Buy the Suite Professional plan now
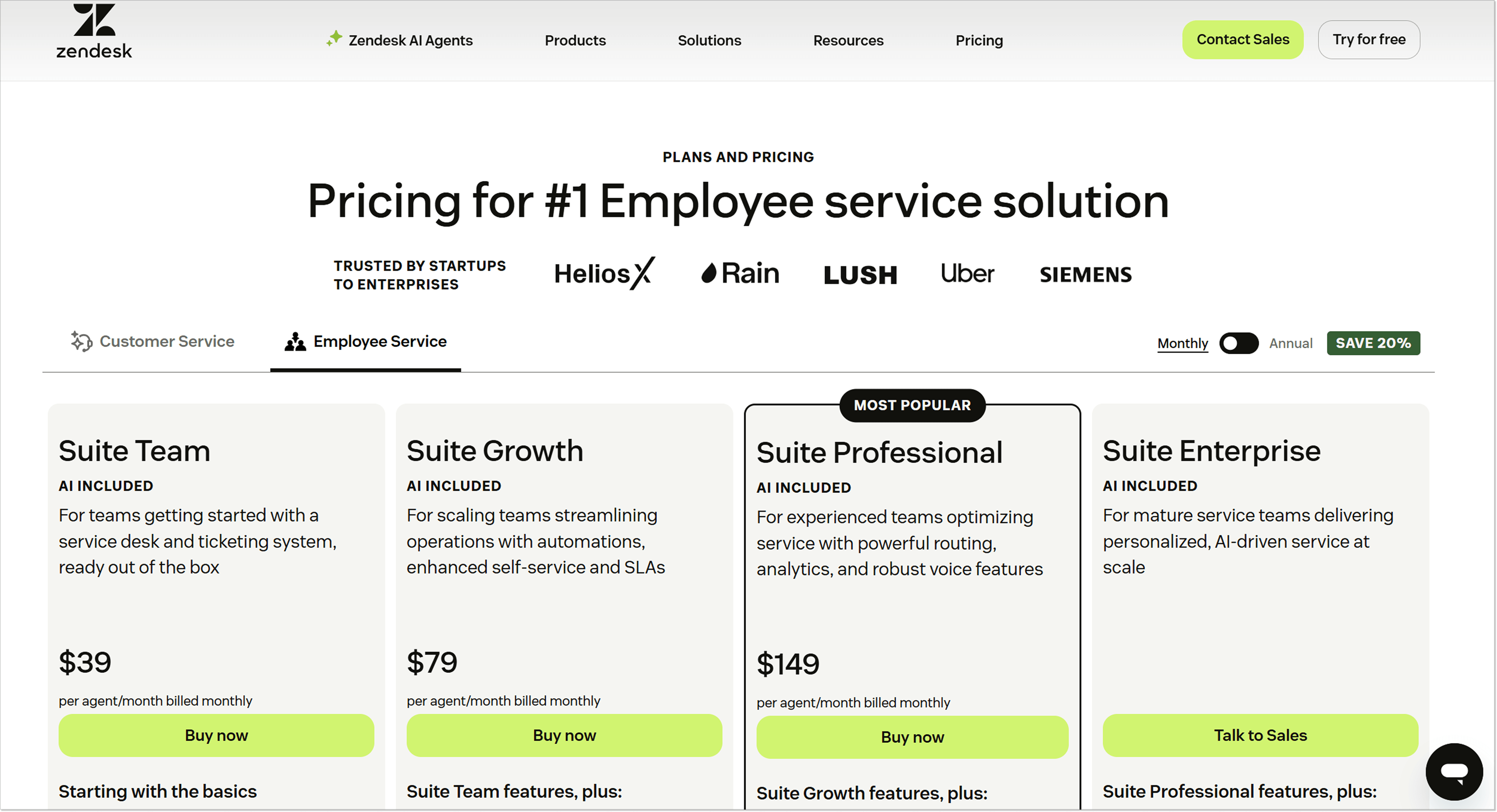Screen dimensions: 1497x812 (x=912, y=737)
